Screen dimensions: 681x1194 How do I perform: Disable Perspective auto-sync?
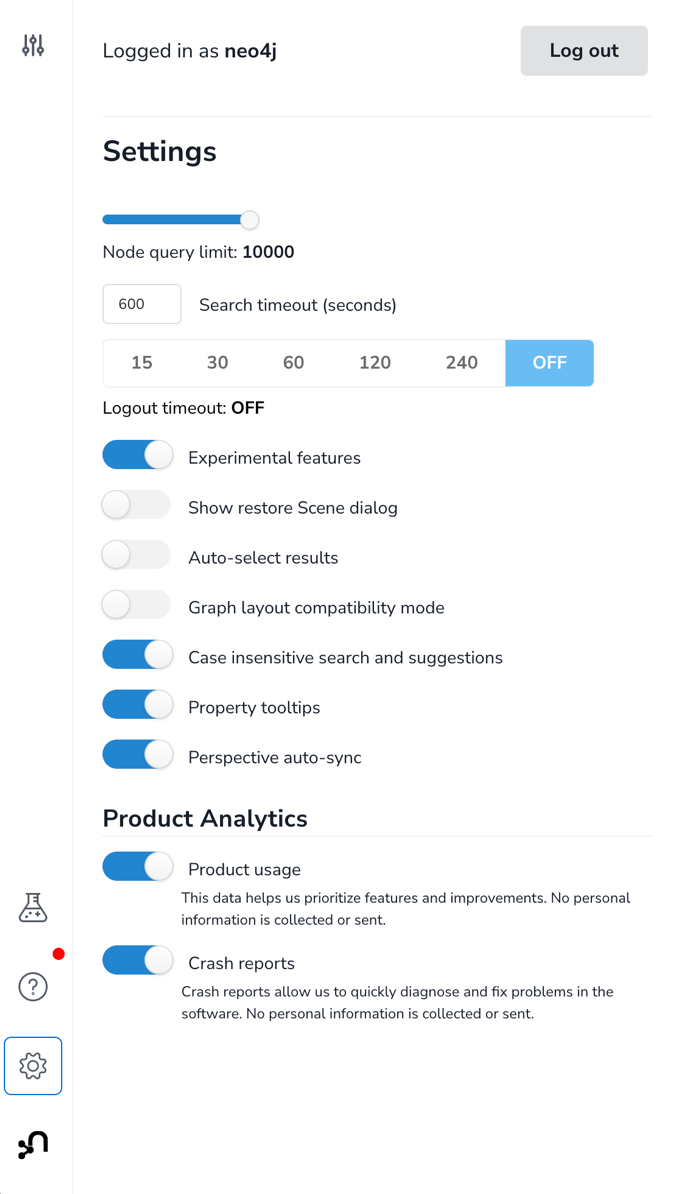click(x=137, y=754)
